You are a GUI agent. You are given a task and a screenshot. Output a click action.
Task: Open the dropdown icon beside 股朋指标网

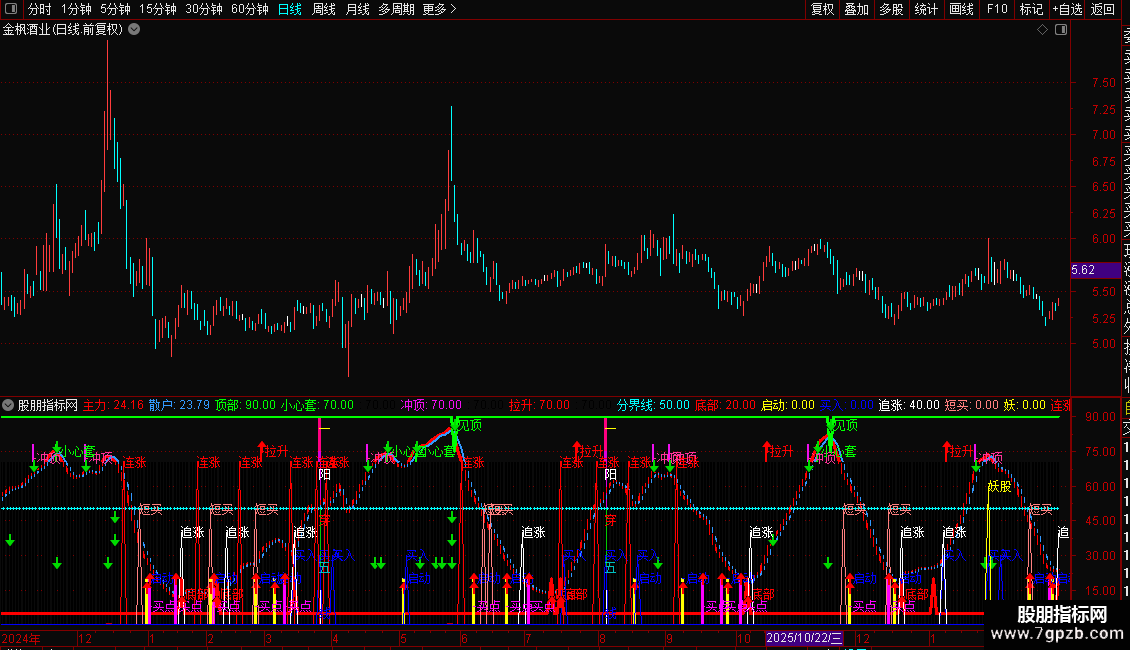coord(8,405)
